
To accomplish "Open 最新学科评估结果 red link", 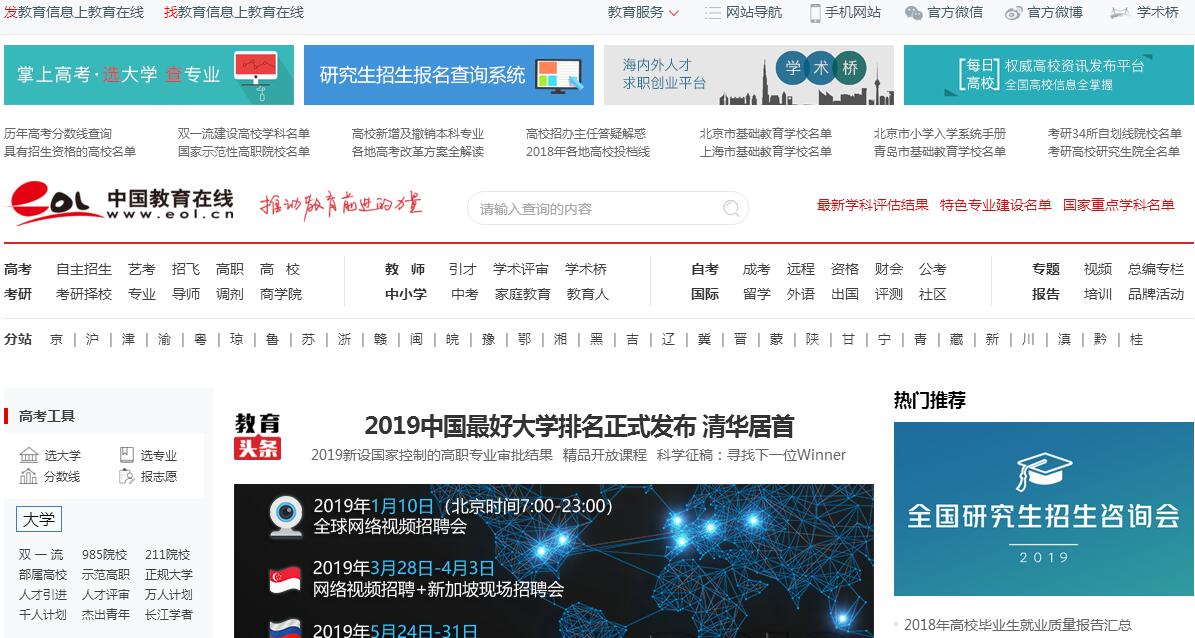I will (872, 205).
